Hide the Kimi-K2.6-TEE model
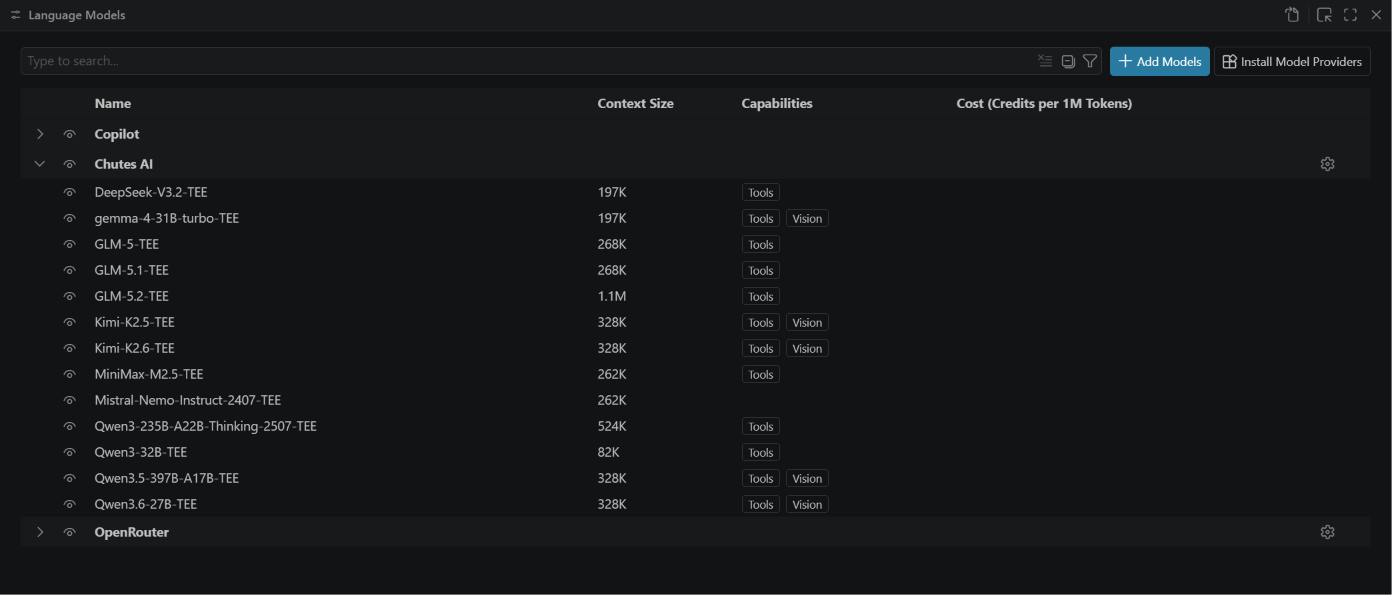Screen dimensions: 1392x595 (x=70, y=348)
